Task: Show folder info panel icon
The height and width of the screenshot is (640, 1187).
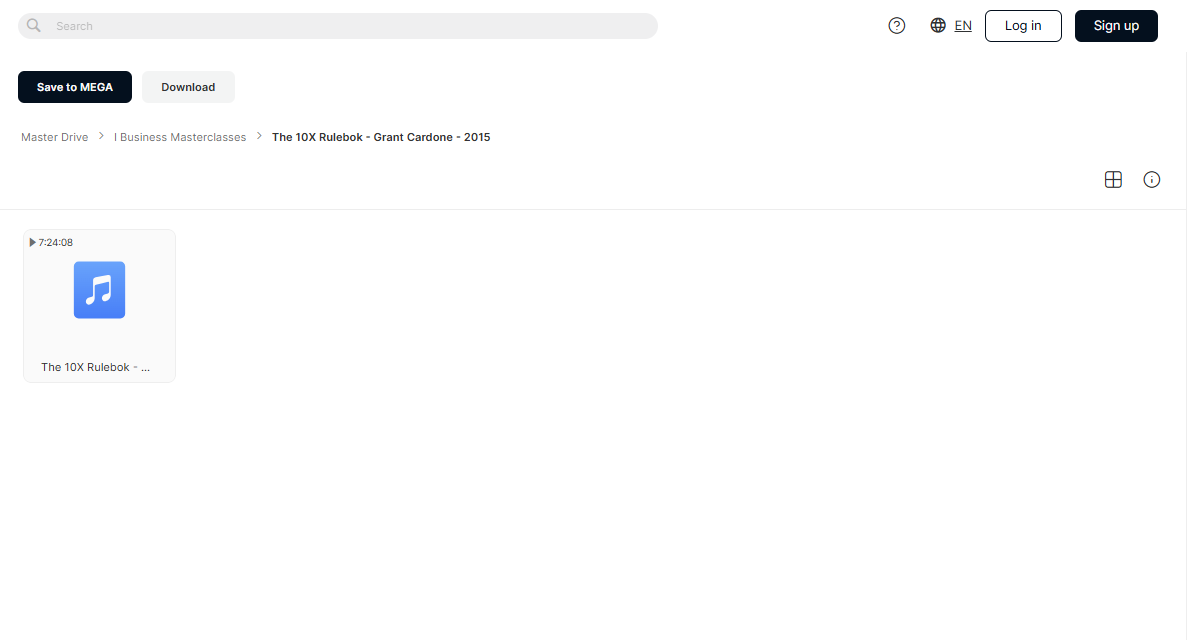Action: [x=1151, y=180]
